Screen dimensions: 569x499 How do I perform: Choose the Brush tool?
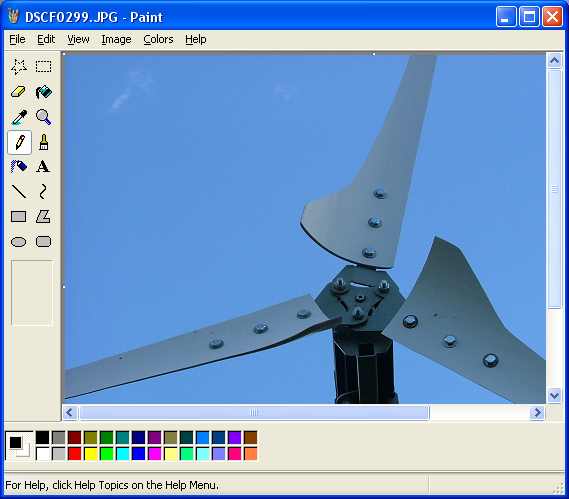click(x=43, y=142)
